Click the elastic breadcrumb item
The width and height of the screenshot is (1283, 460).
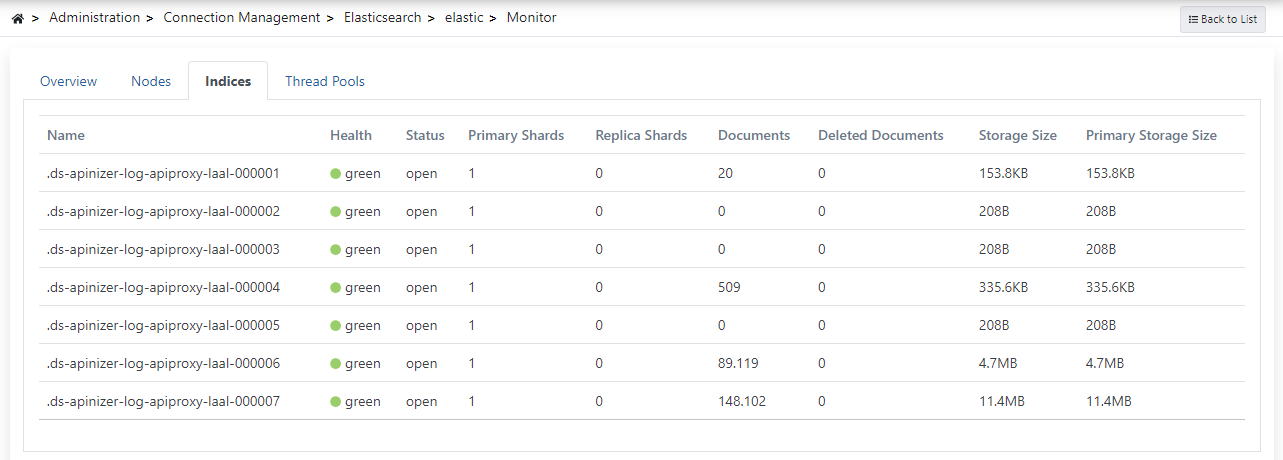click(465, 18)
